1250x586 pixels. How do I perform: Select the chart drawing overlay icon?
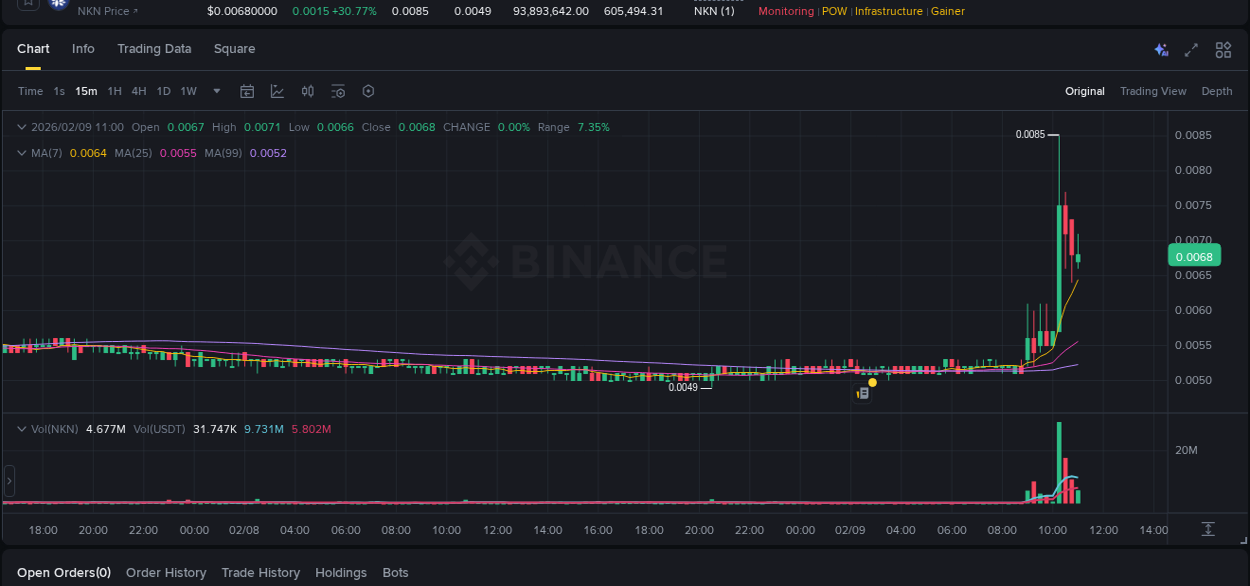(277, 91)
